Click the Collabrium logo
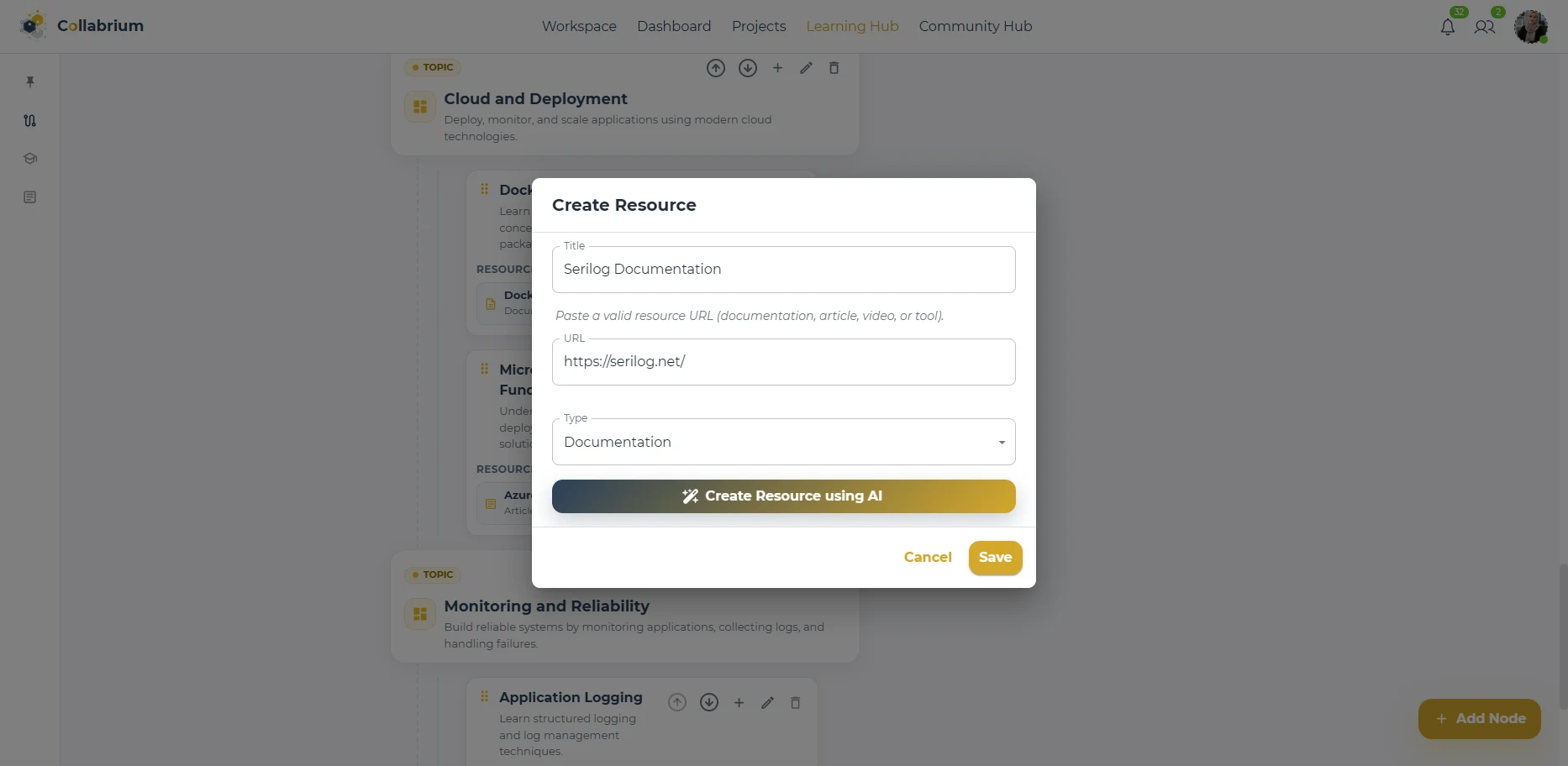This screenshot has height=766, width=1568. click(x=82, y=25)
